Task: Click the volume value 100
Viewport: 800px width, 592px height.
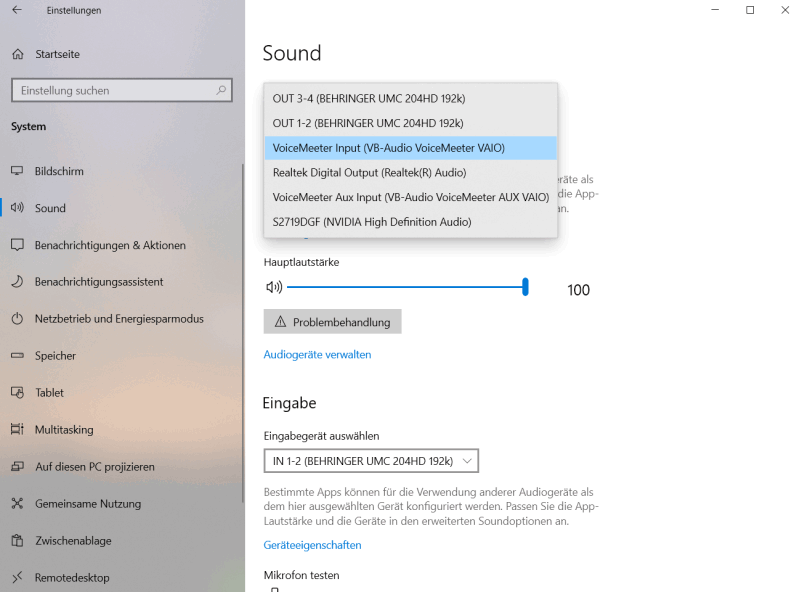Action: (x=578, y=290)
